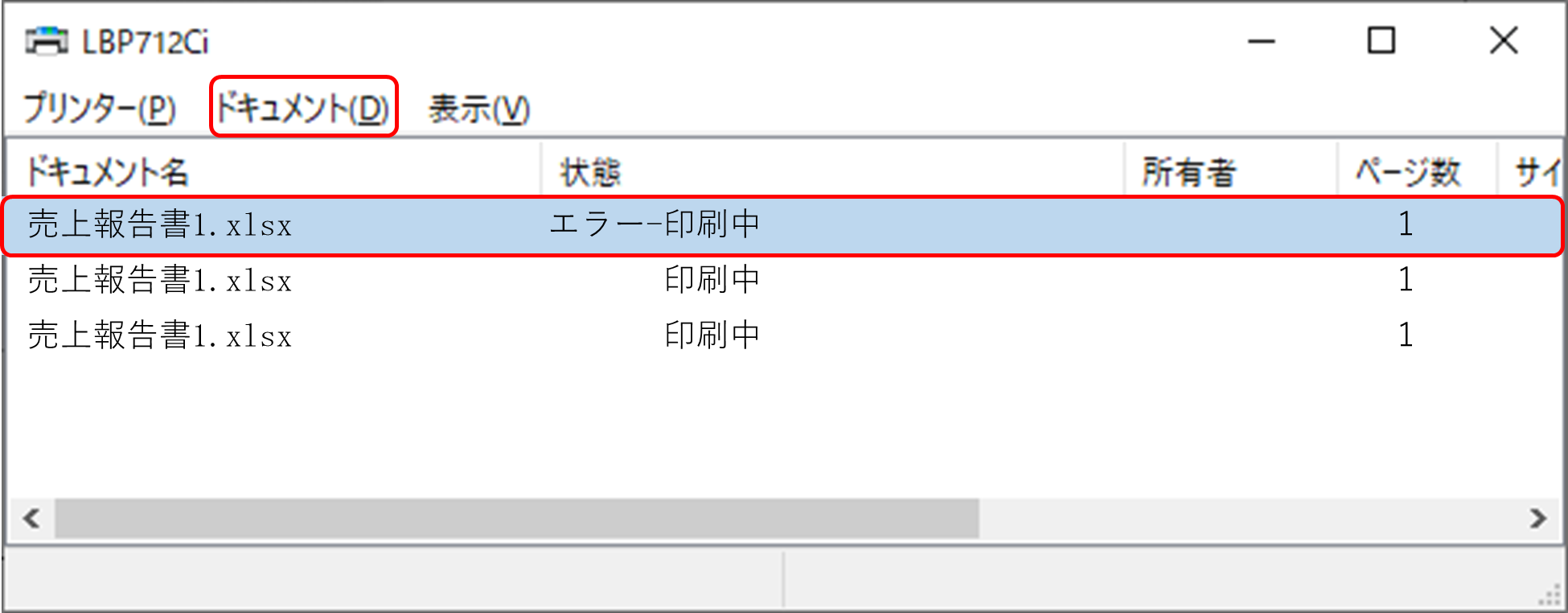This screenshot has width=1568, height=613.
Task: Open the プリンター(P) menu
Action: (100, 109)
